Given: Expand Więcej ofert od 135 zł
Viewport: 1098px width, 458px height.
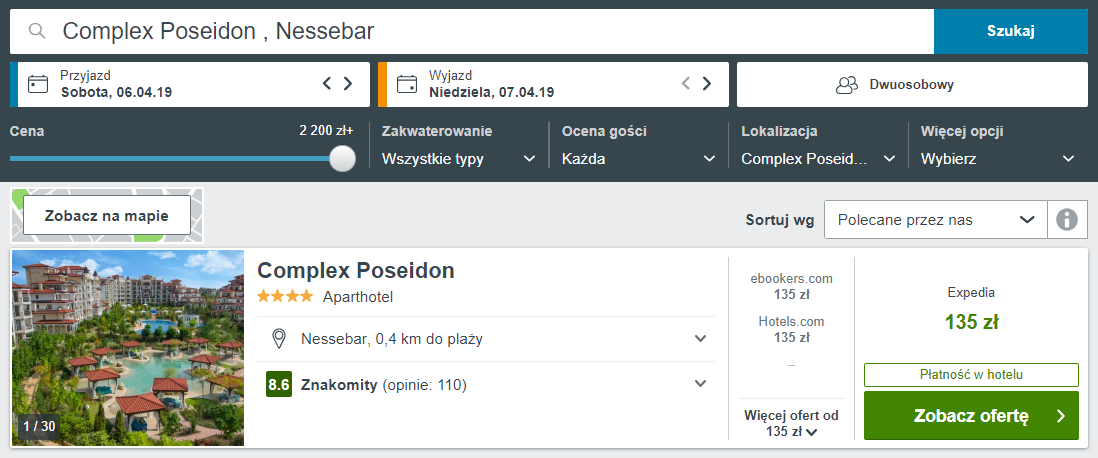Looking at the screenshot, I should click(x=791, y=423).
